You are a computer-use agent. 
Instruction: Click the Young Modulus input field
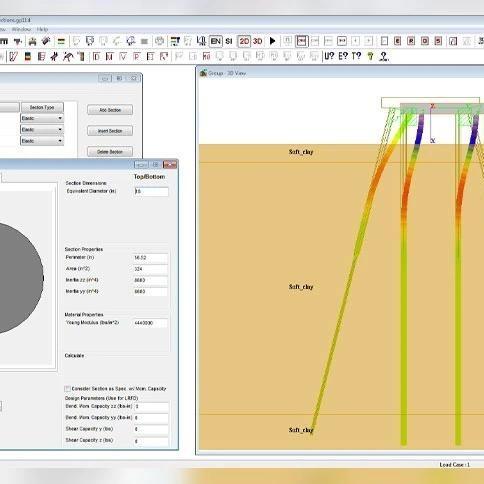click(x=151, y=323)
